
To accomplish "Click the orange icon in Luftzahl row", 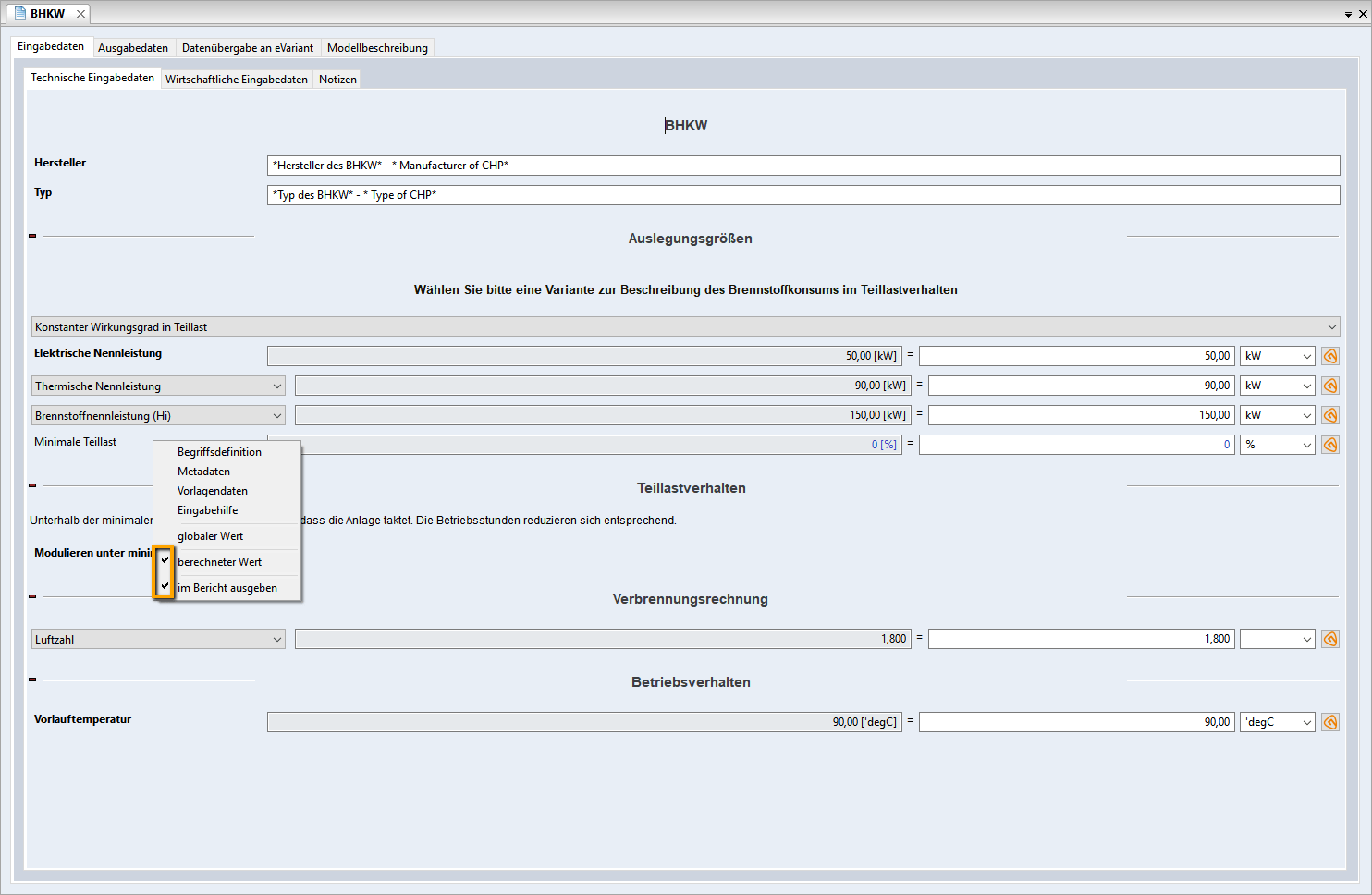I will [x=1330, y=639].
